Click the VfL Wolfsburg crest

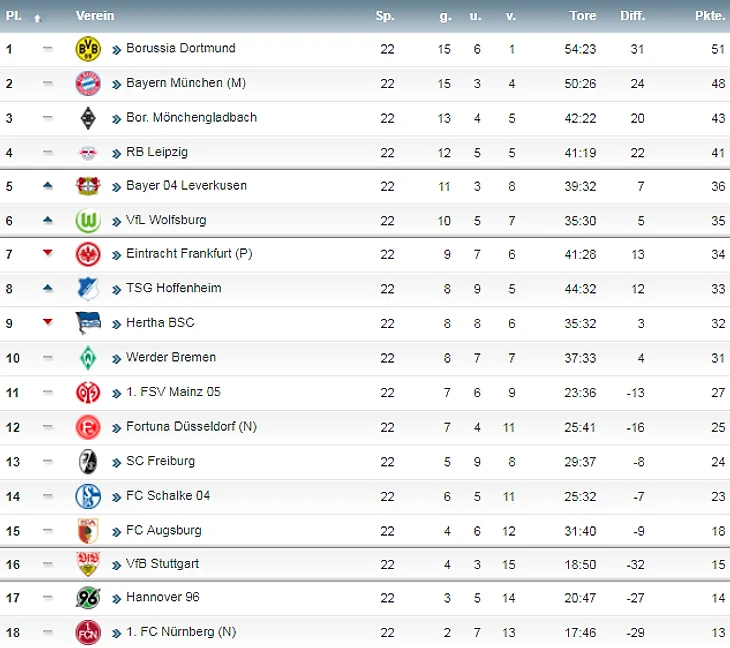[x=88, y=220]
